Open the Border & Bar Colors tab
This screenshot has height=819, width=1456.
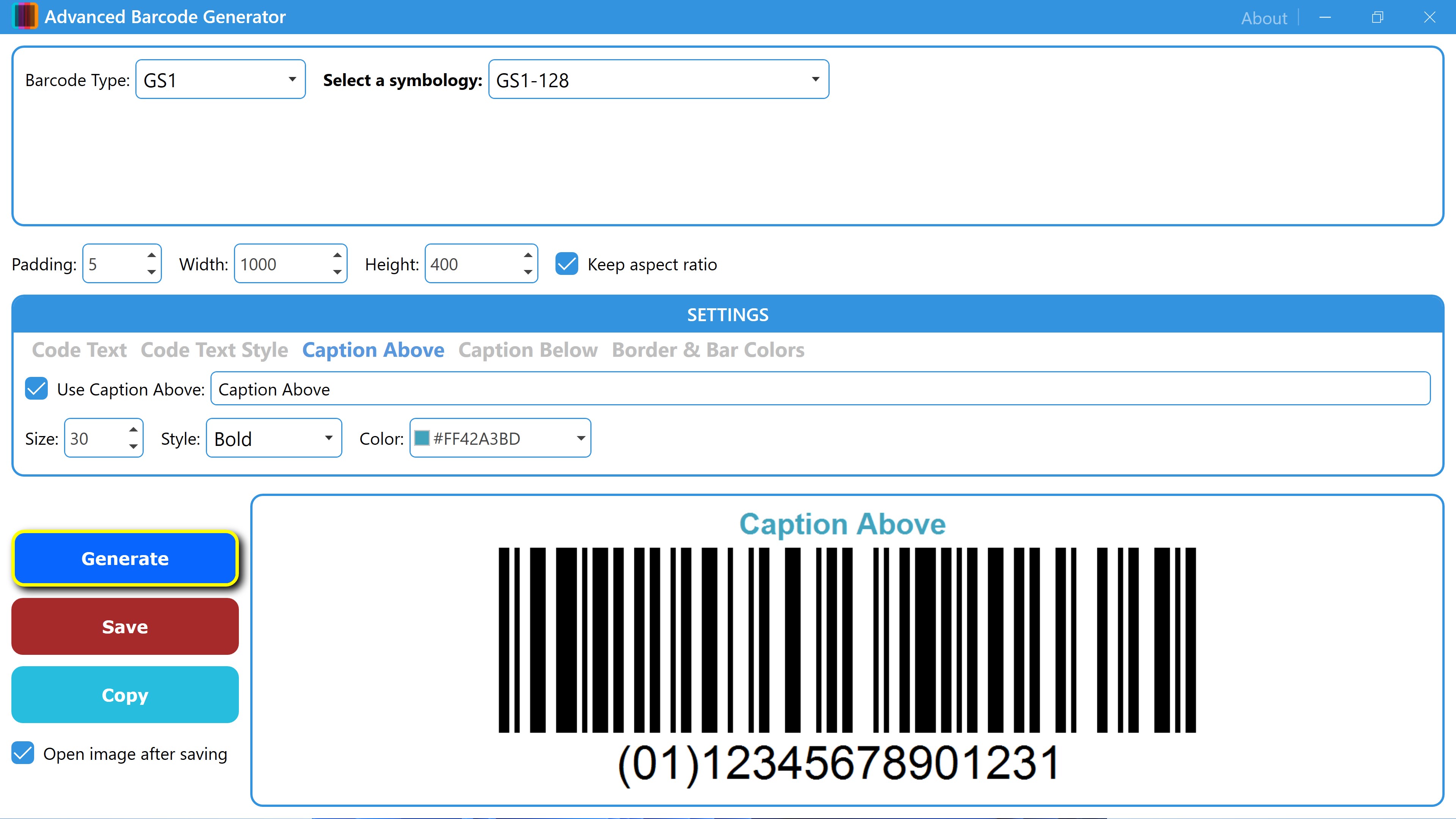click(708, 350)
